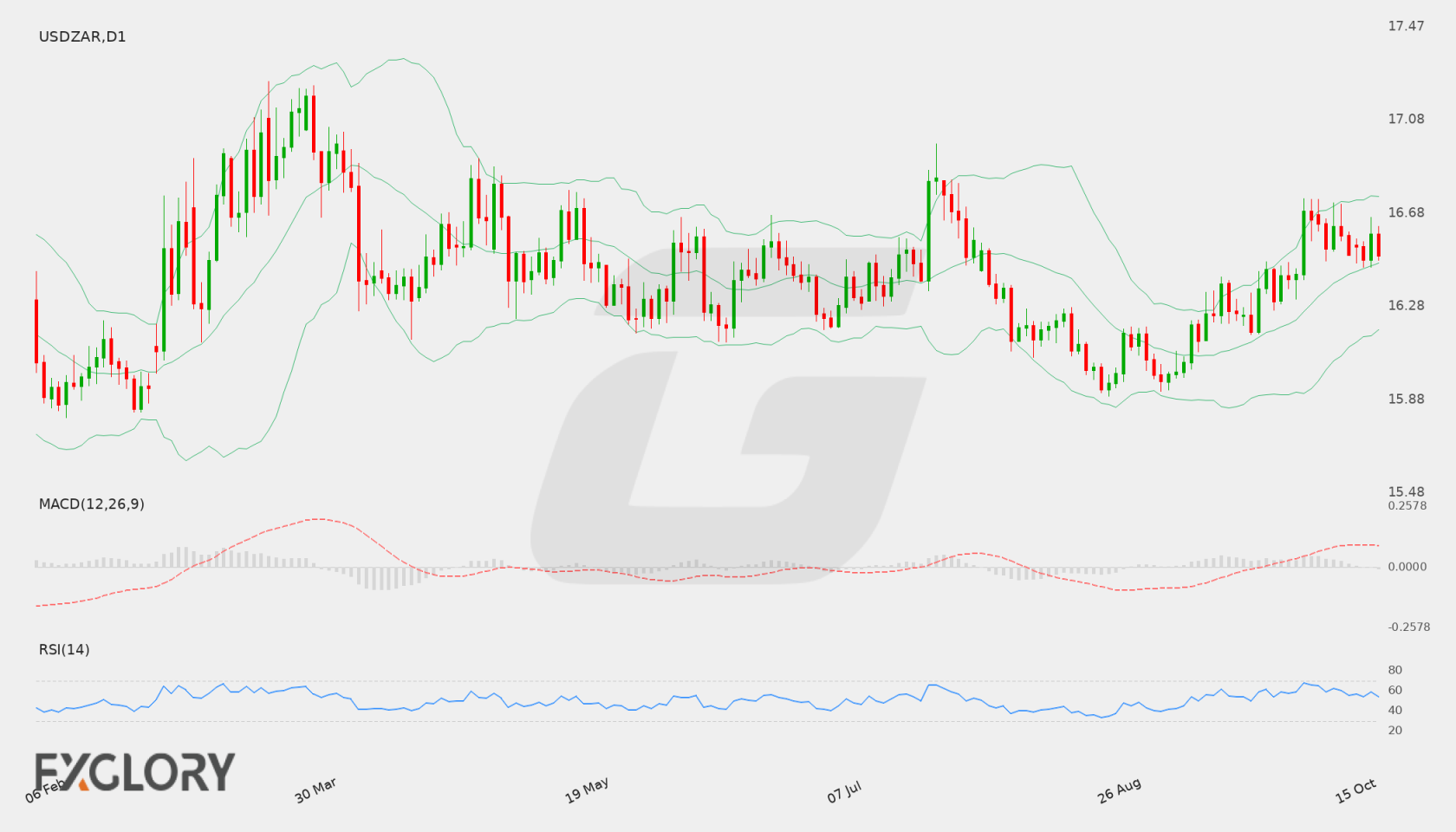The height and width of the screenshot is (832, 1456).
Task: Click the 19 May date label
Action: tap(587, 790)
